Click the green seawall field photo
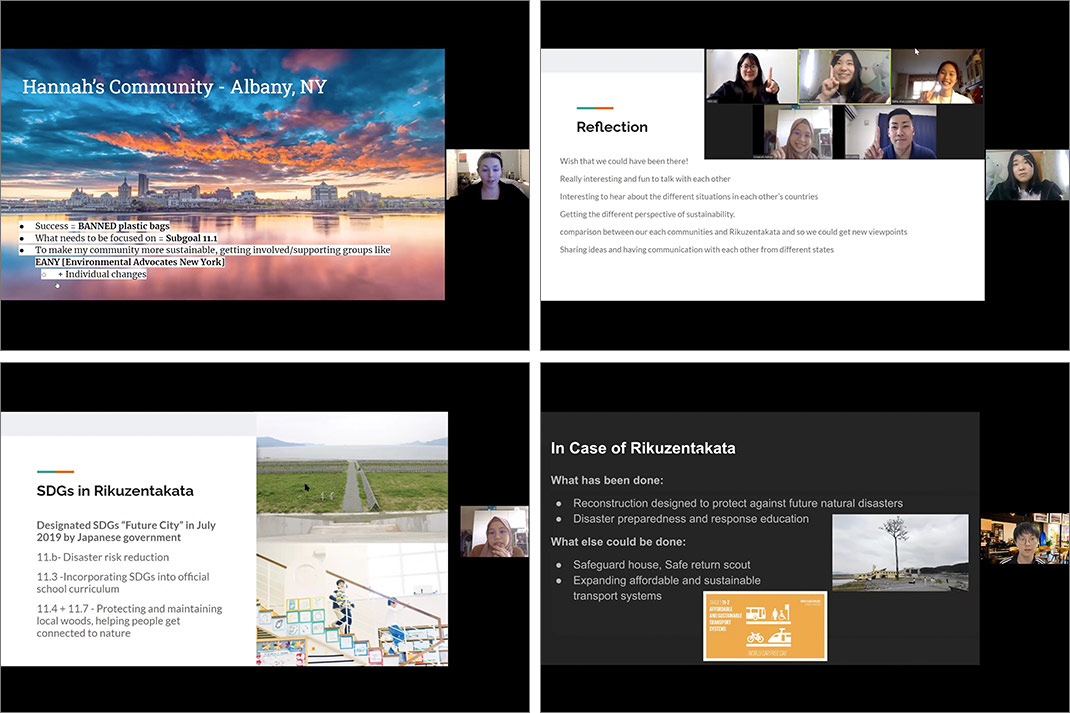Image resolution: width=1070 pixels, height=713 pixels. point(352,476)
